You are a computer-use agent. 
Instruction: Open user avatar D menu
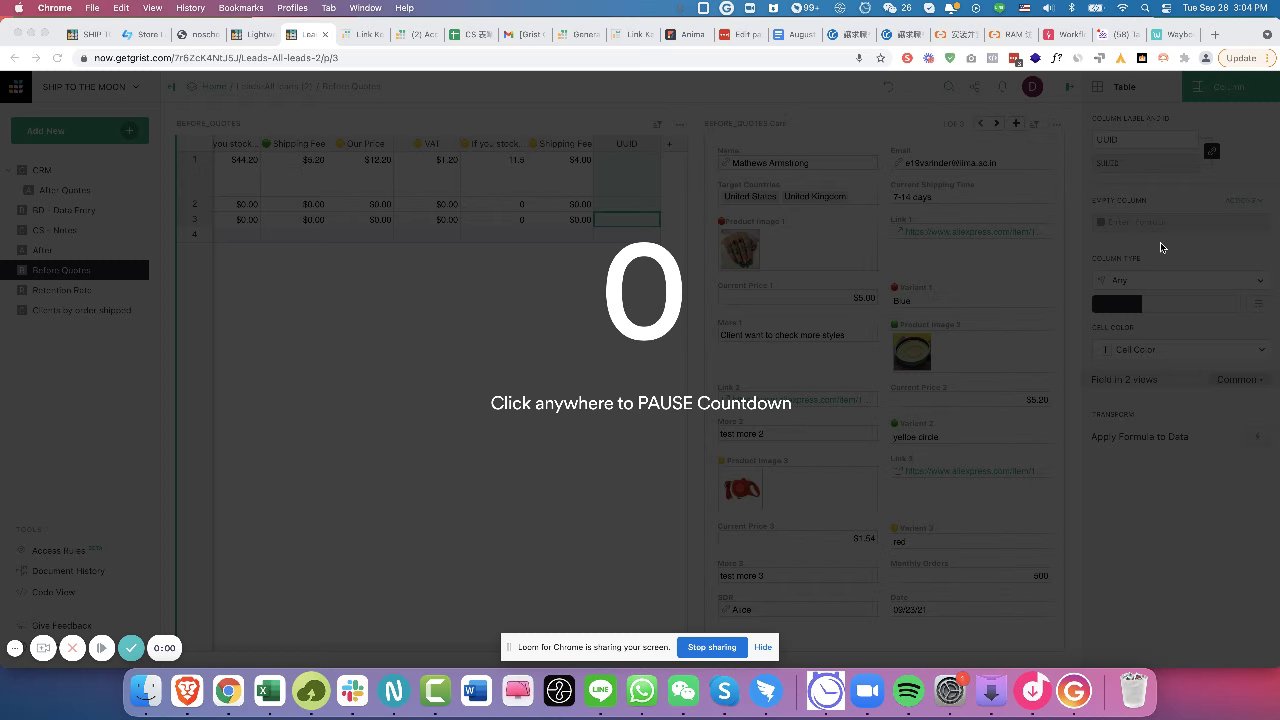coord(1032,87)
